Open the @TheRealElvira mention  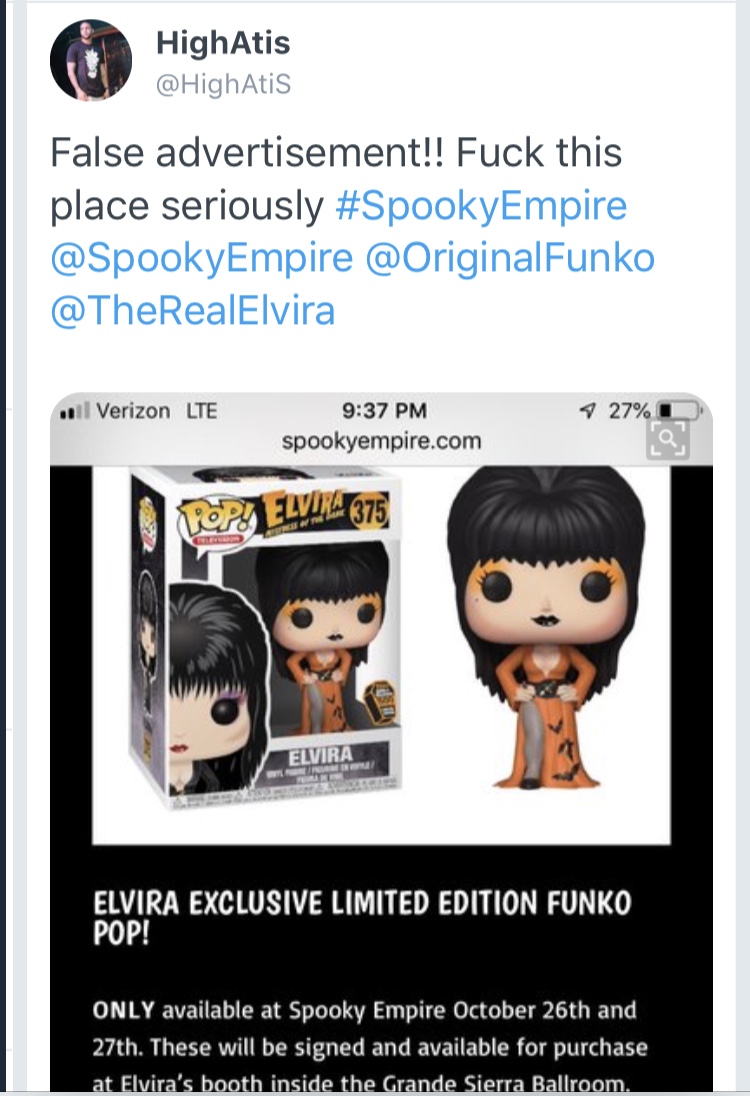click(193, 310)
